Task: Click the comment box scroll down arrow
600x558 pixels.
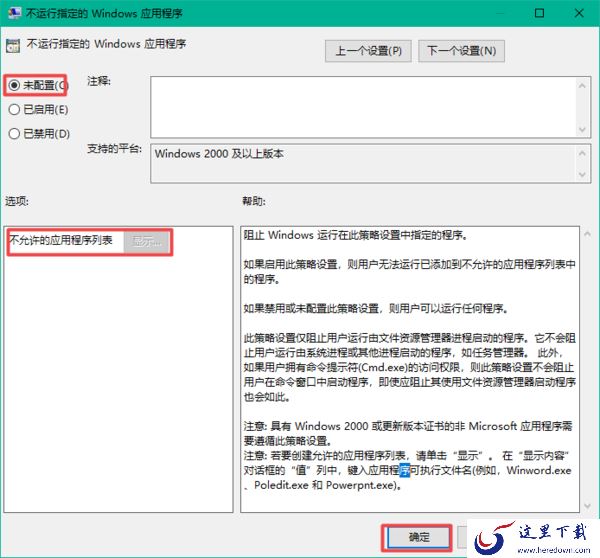Action: [x=582, y=129]
